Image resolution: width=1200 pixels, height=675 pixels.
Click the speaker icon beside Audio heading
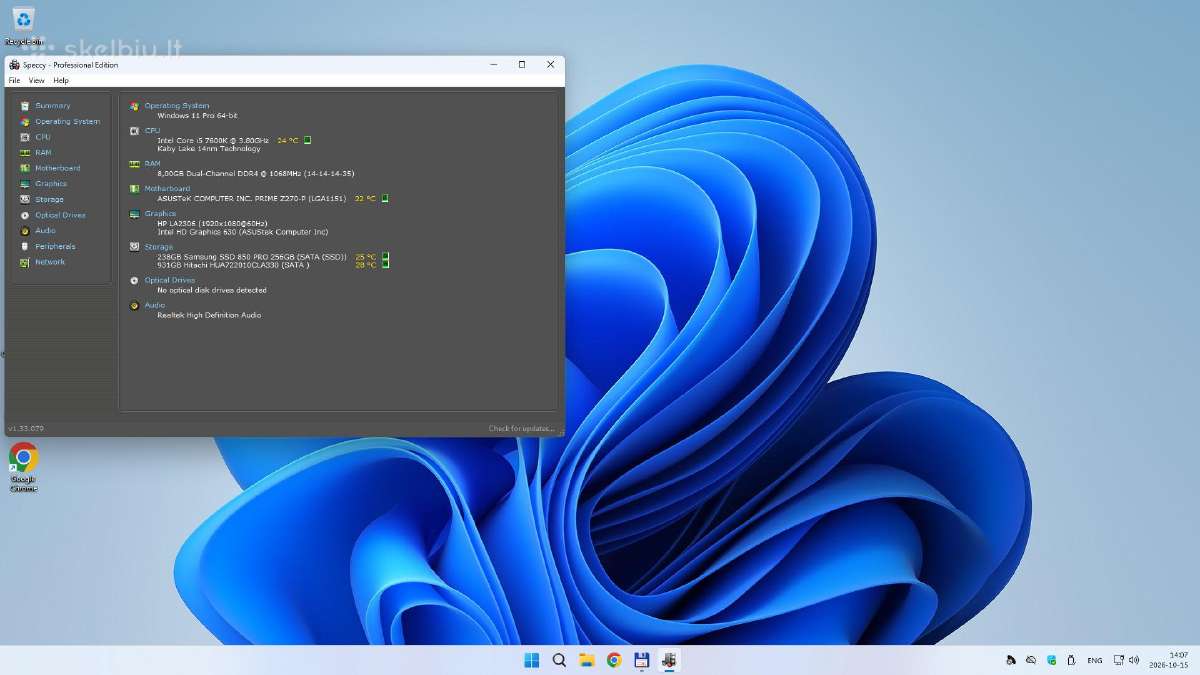135,306
